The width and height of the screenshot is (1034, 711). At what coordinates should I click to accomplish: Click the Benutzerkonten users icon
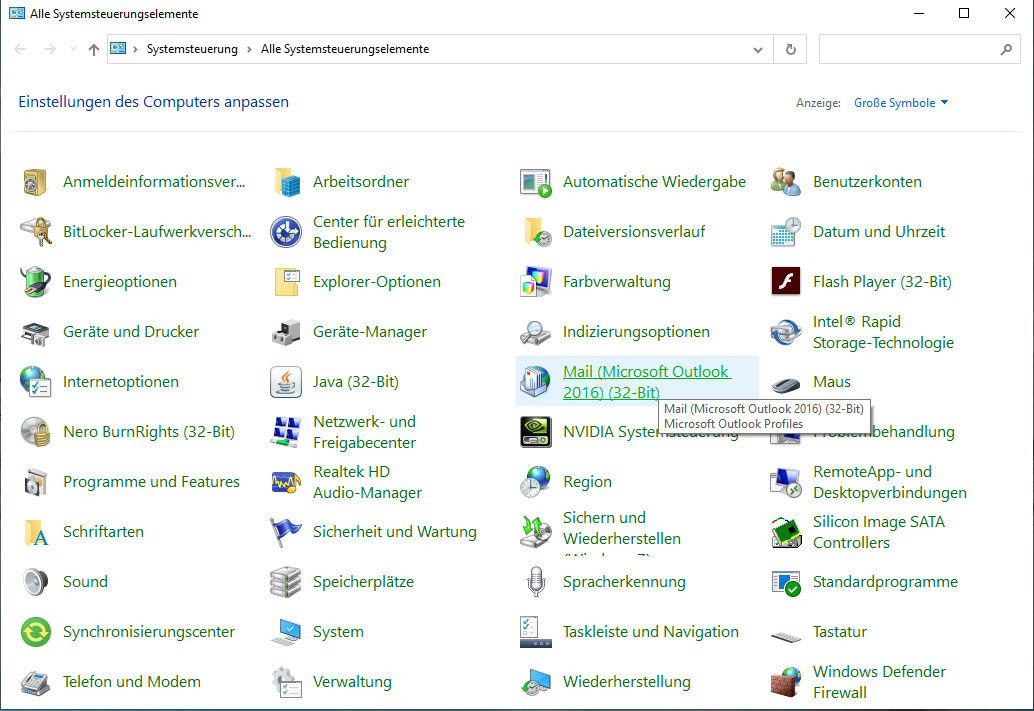[x=785, y=182]
